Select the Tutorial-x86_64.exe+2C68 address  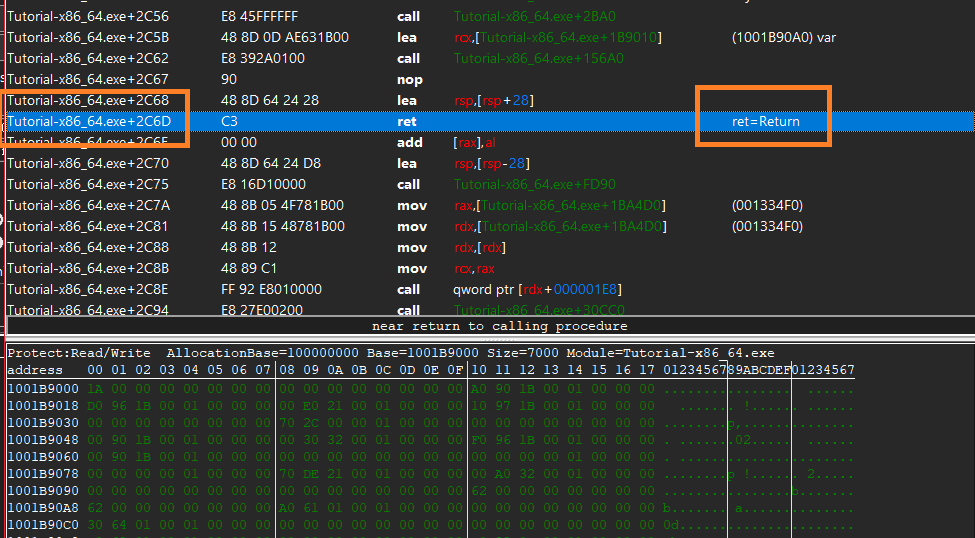88,100
